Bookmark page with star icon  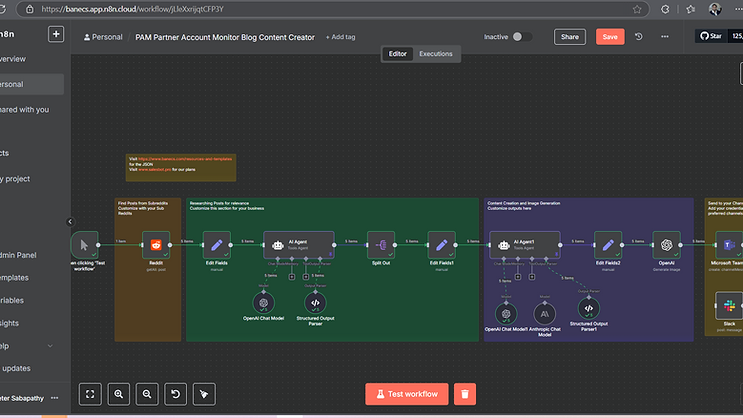pos(637,9)
